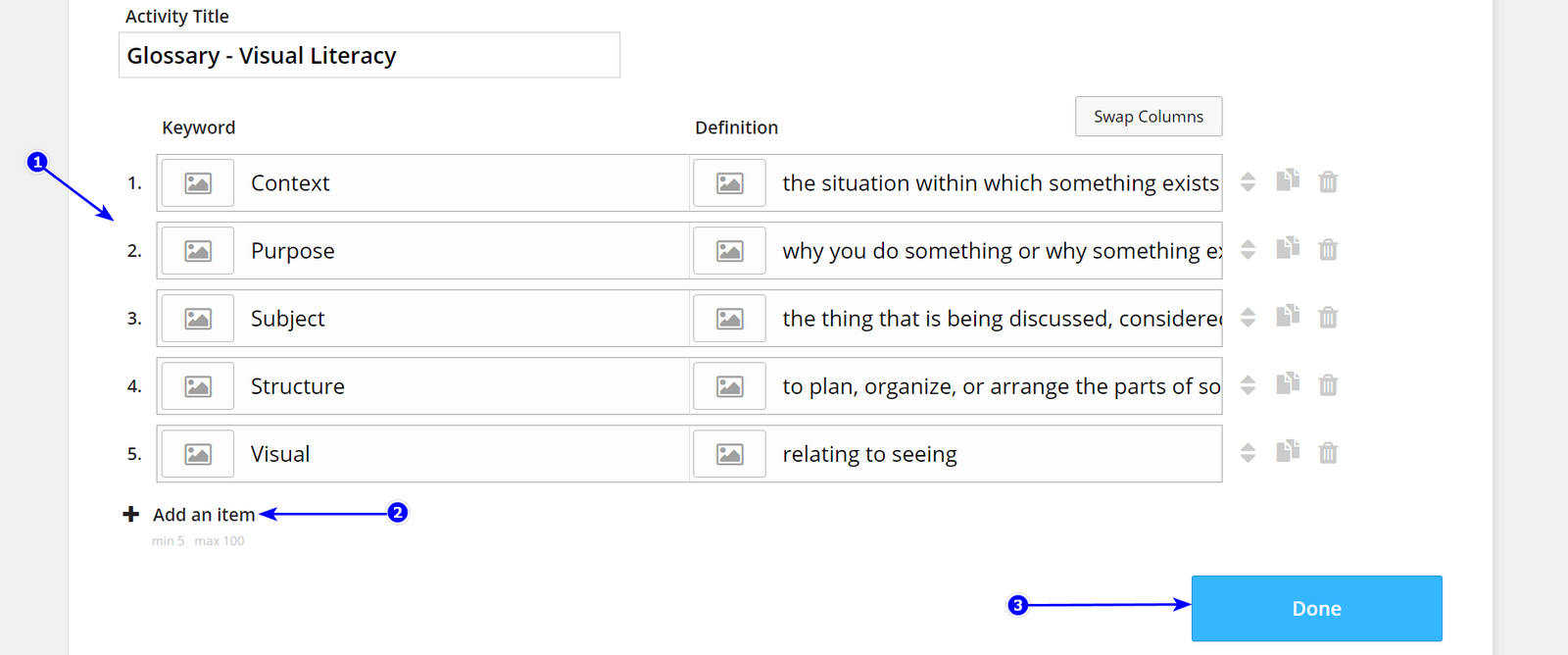Duplicate the Structure row
1568x655 pixels.
[1288, 383]
